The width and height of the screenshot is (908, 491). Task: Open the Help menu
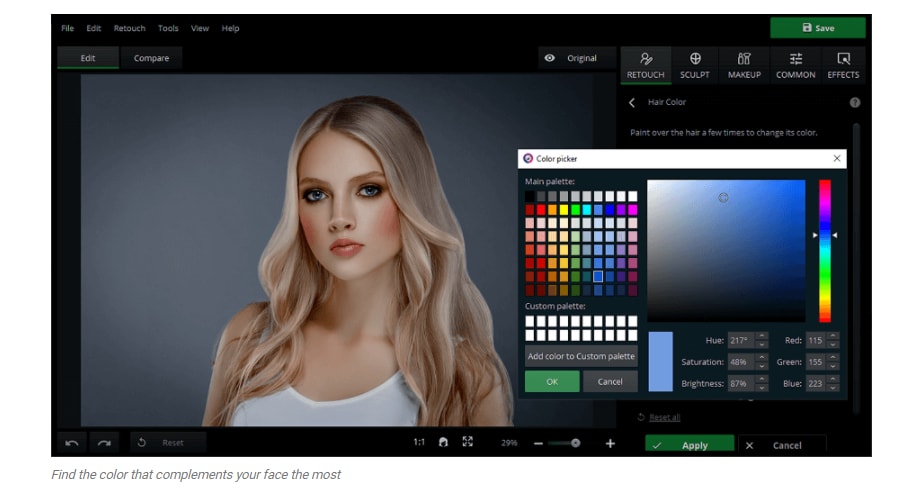click(x=230, y=28)
